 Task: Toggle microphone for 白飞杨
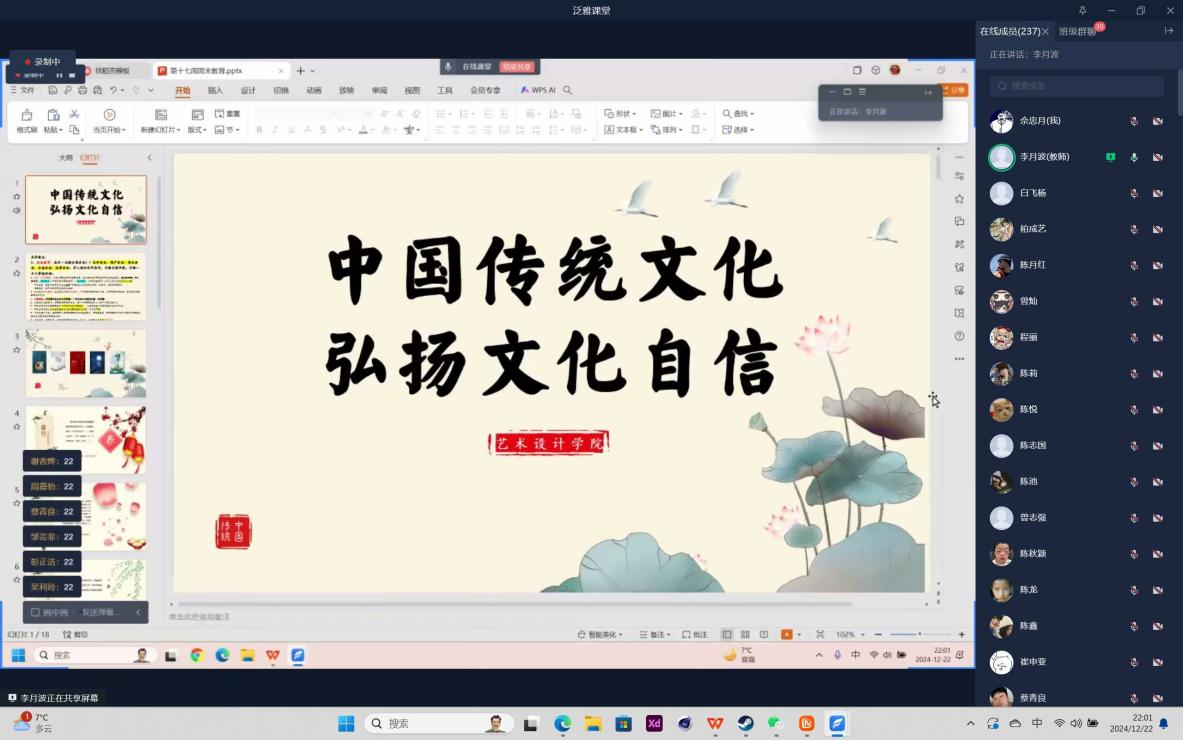1134,193
